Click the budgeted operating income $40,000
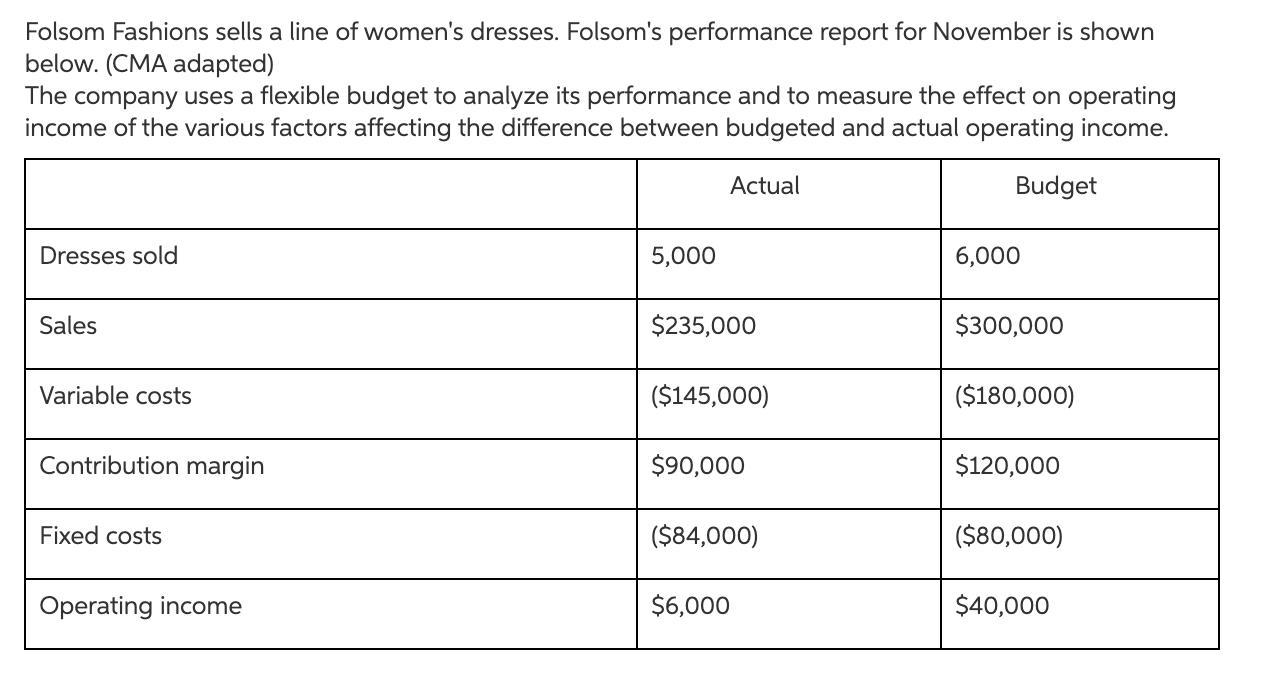Screen dimensions: 1272x686 (x=1002, y=606)
